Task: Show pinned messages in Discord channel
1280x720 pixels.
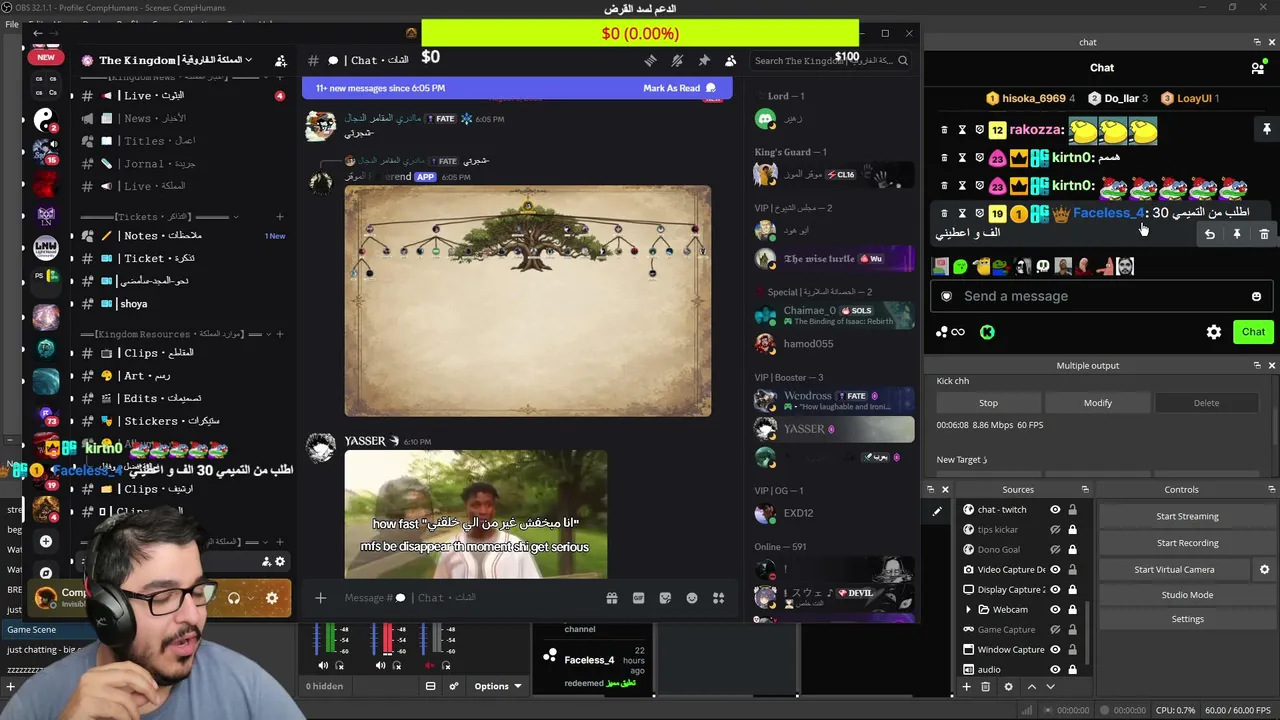Action: (x=704, y=61)
